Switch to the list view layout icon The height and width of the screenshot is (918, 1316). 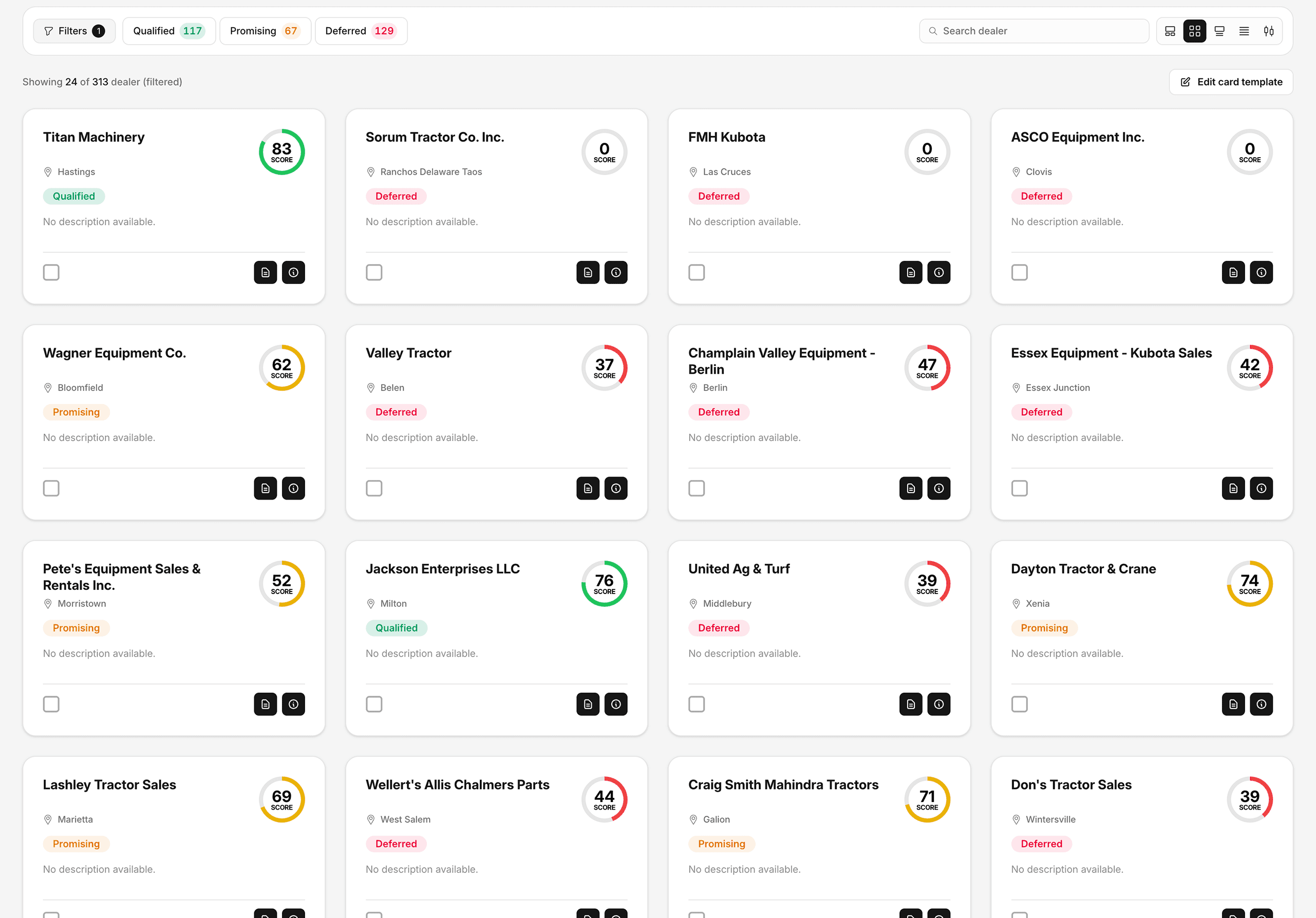coord(1244,31)
